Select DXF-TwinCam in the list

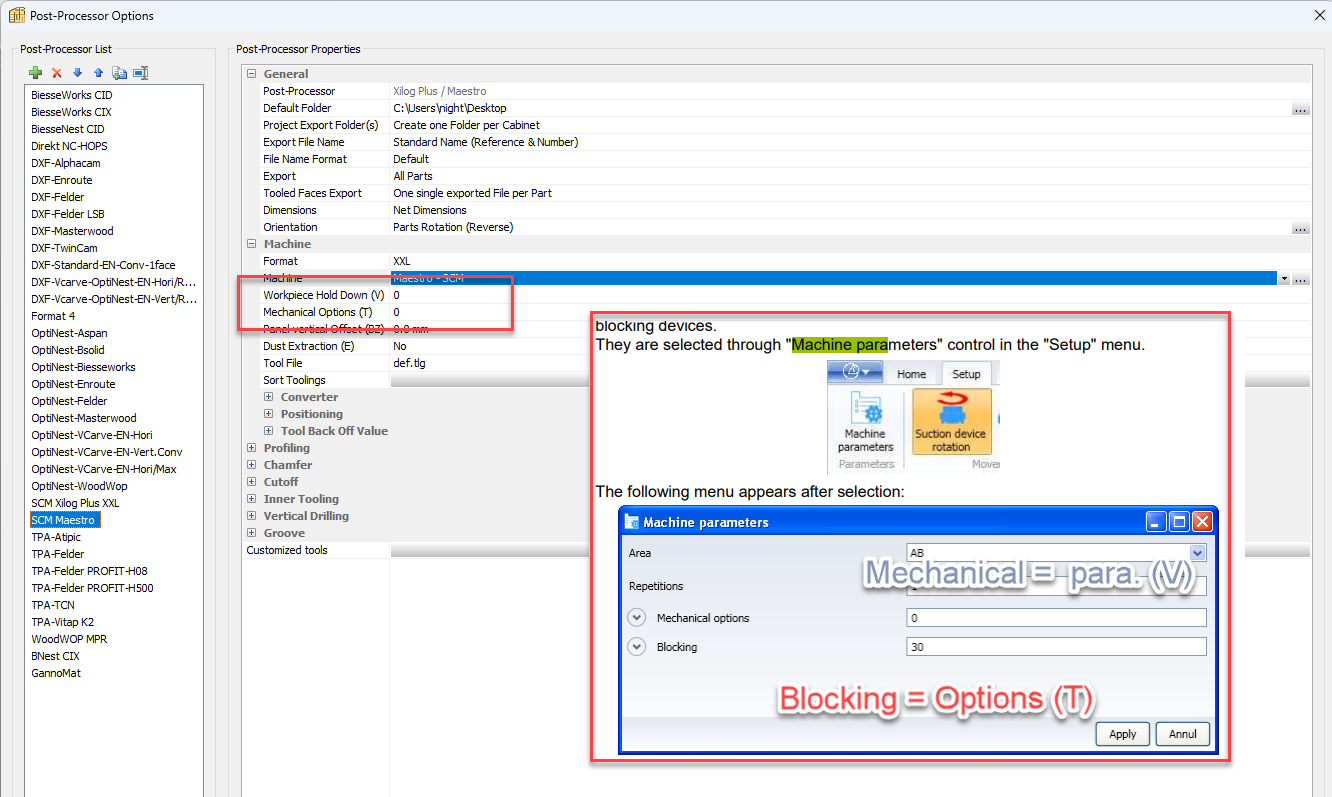point(64,248)
